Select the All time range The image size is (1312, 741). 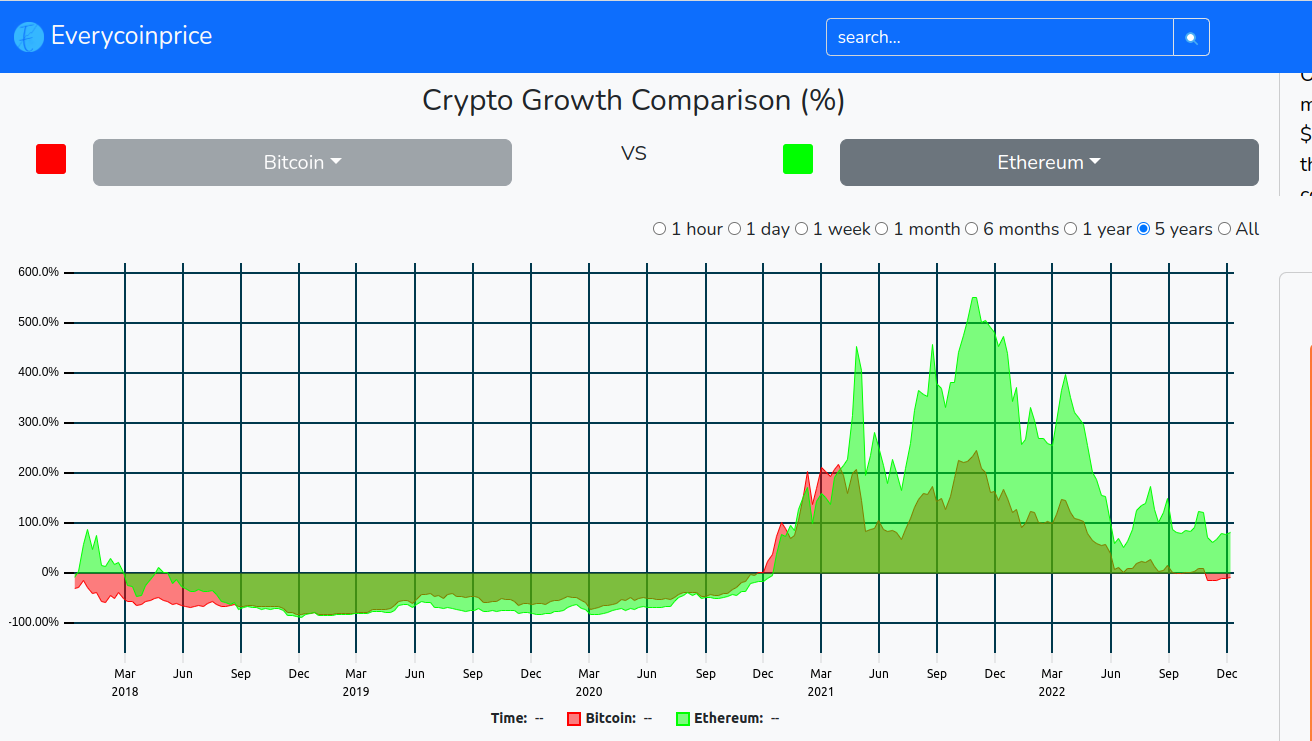point(1224,229)
